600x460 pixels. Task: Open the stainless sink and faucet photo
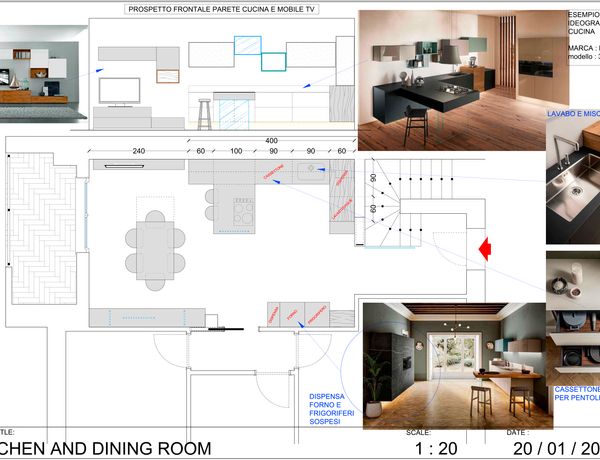[572, 181]
